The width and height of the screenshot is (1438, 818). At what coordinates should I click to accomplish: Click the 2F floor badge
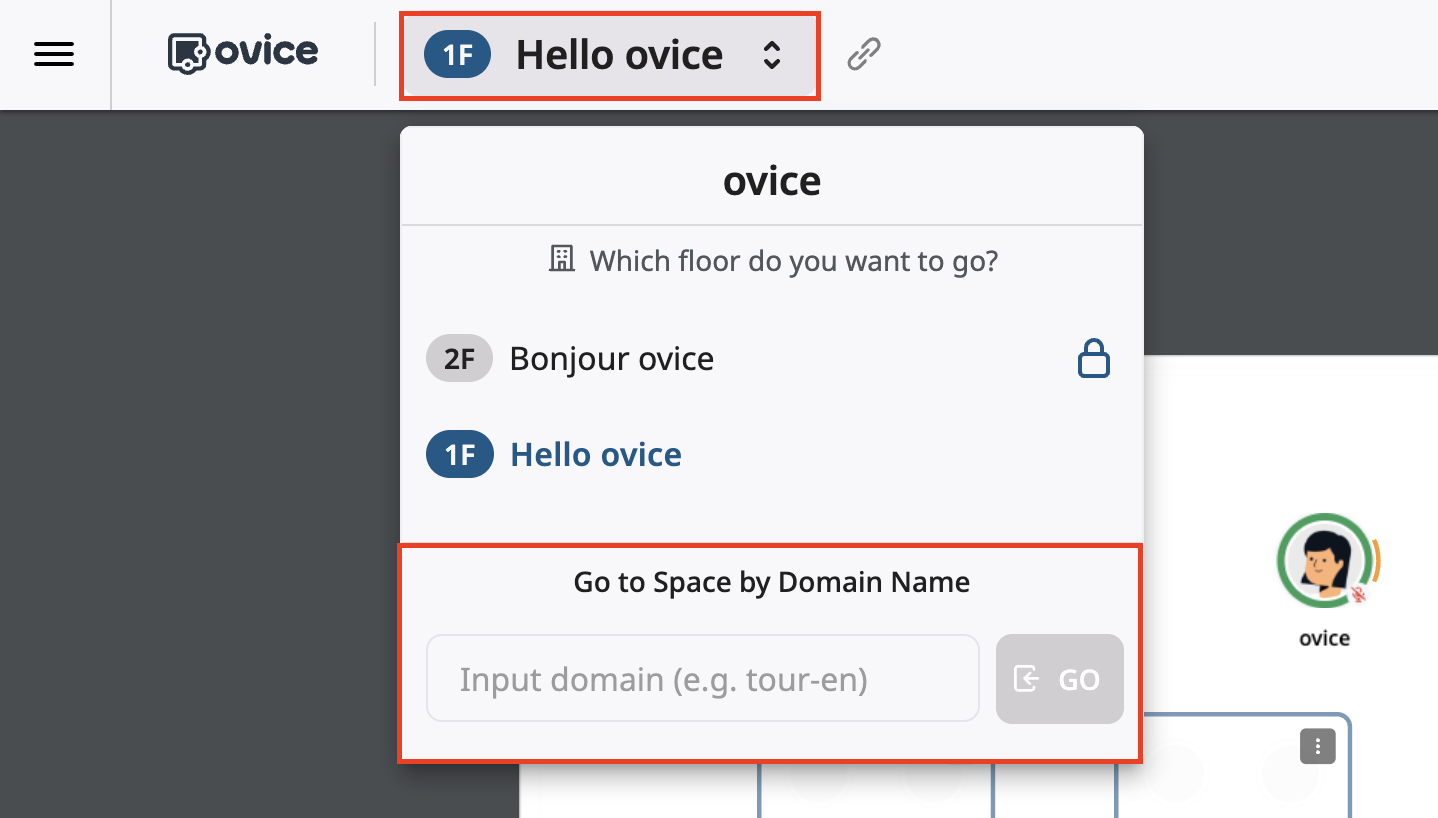click(x=459, y=359)
